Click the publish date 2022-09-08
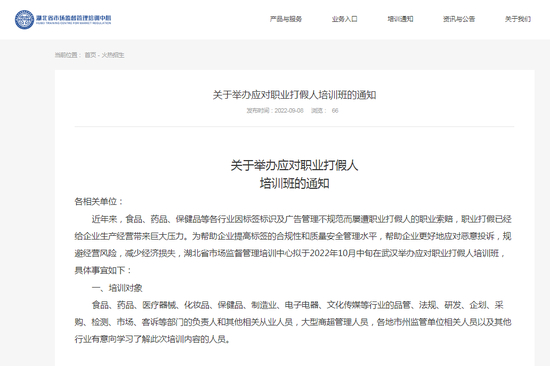The image size is (550, 366). tap(289, 111)
